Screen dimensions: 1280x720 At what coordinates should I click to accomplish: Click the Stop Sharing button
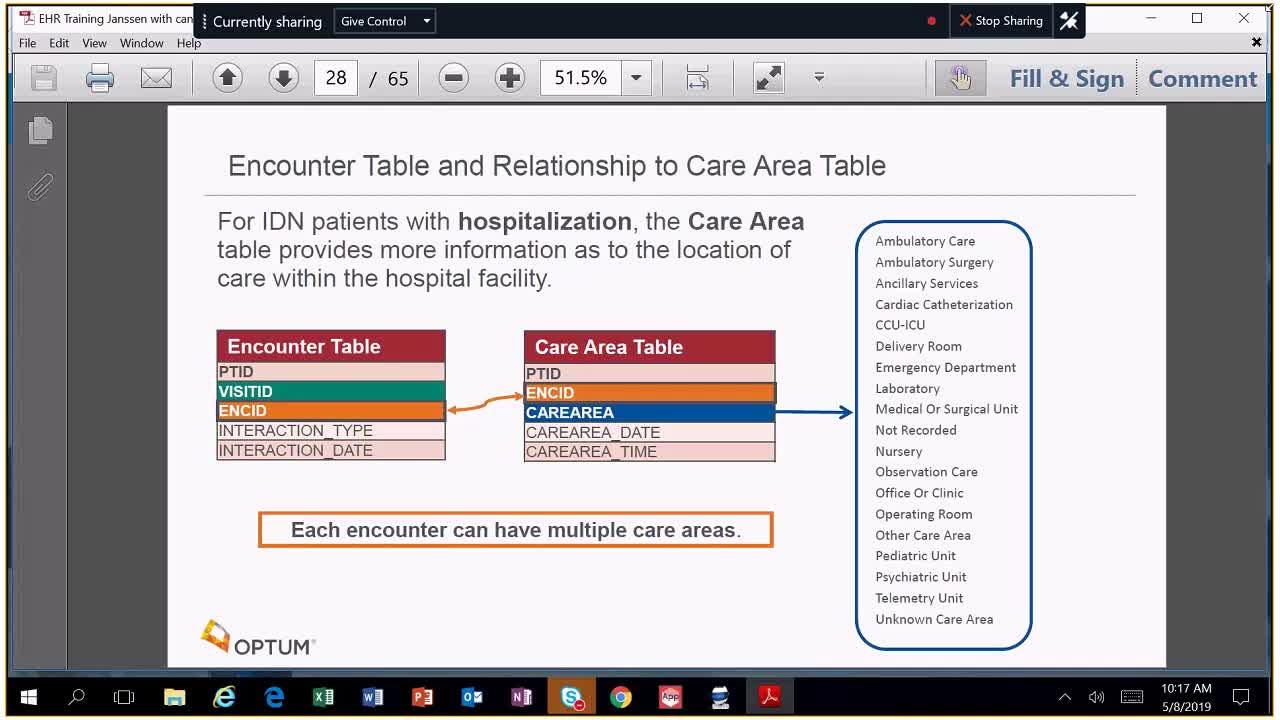click(1000, 20)
